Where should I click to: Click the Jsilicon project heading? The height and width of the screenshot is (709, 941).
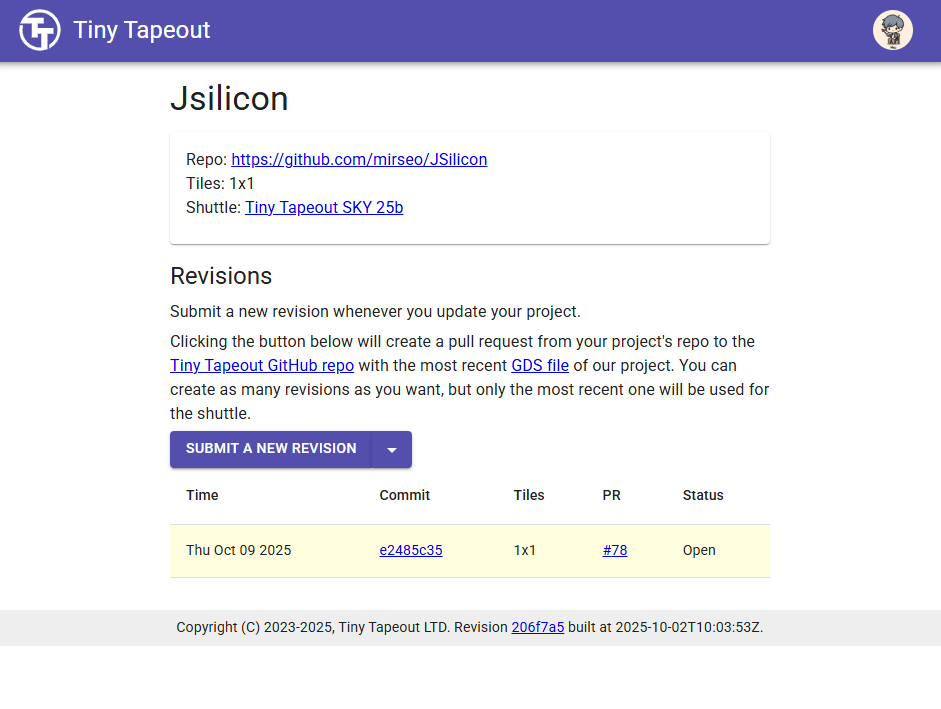tap(229, 98)
